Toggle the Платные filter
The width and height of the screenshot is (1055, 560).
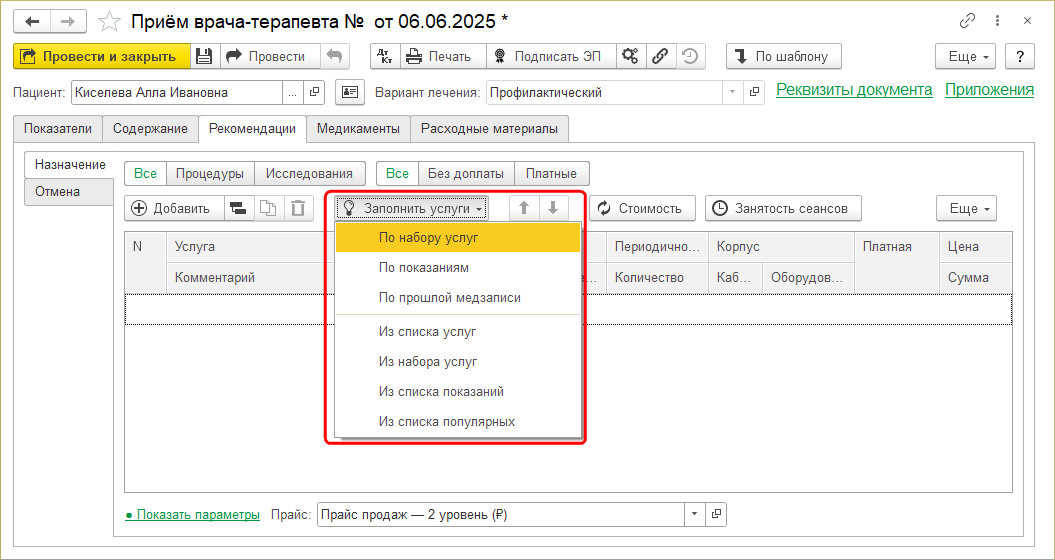pos(552,174)
